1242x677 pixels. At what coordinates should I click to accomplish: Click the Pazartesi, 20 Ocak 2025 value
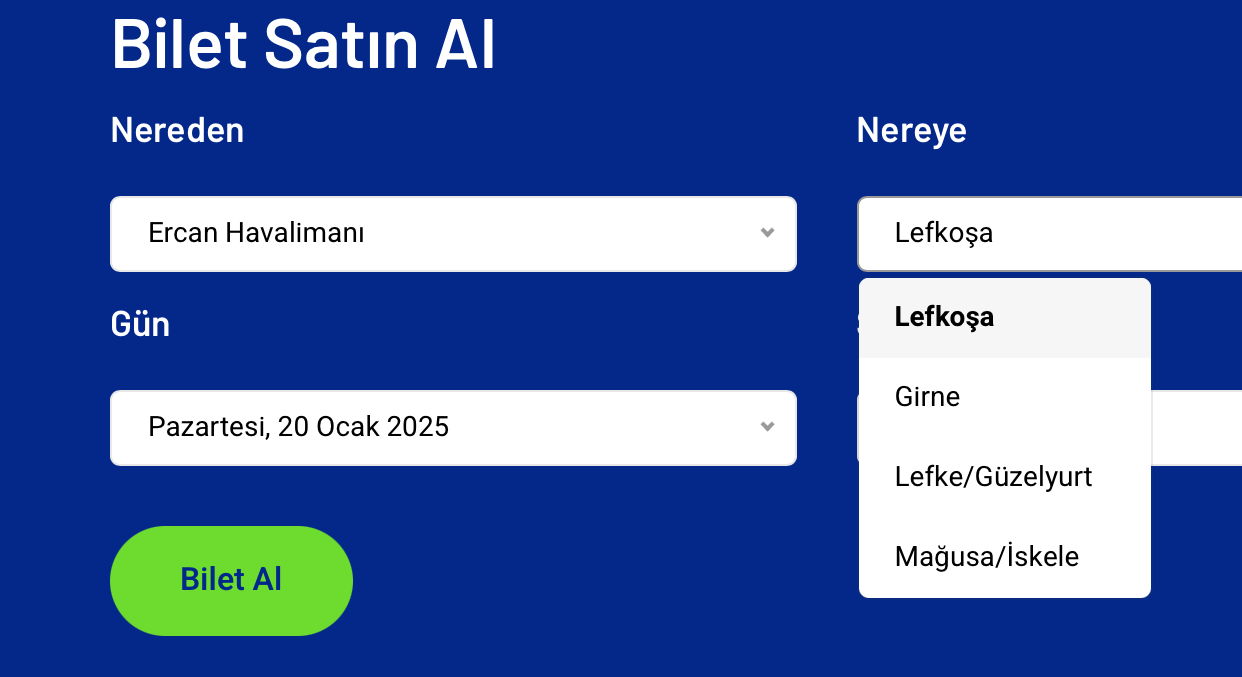coord(298,427)
